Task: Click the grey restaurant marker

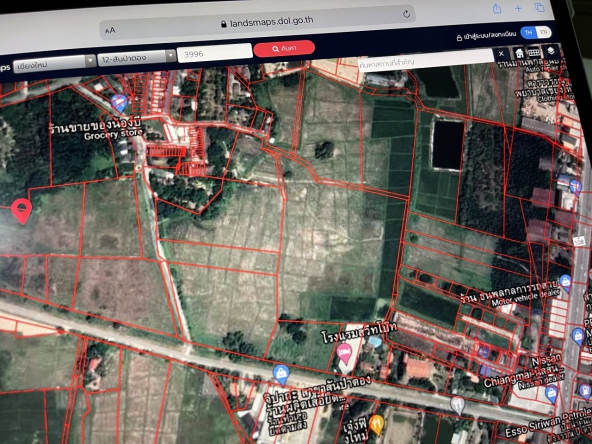Action: [x=458, y=405]
